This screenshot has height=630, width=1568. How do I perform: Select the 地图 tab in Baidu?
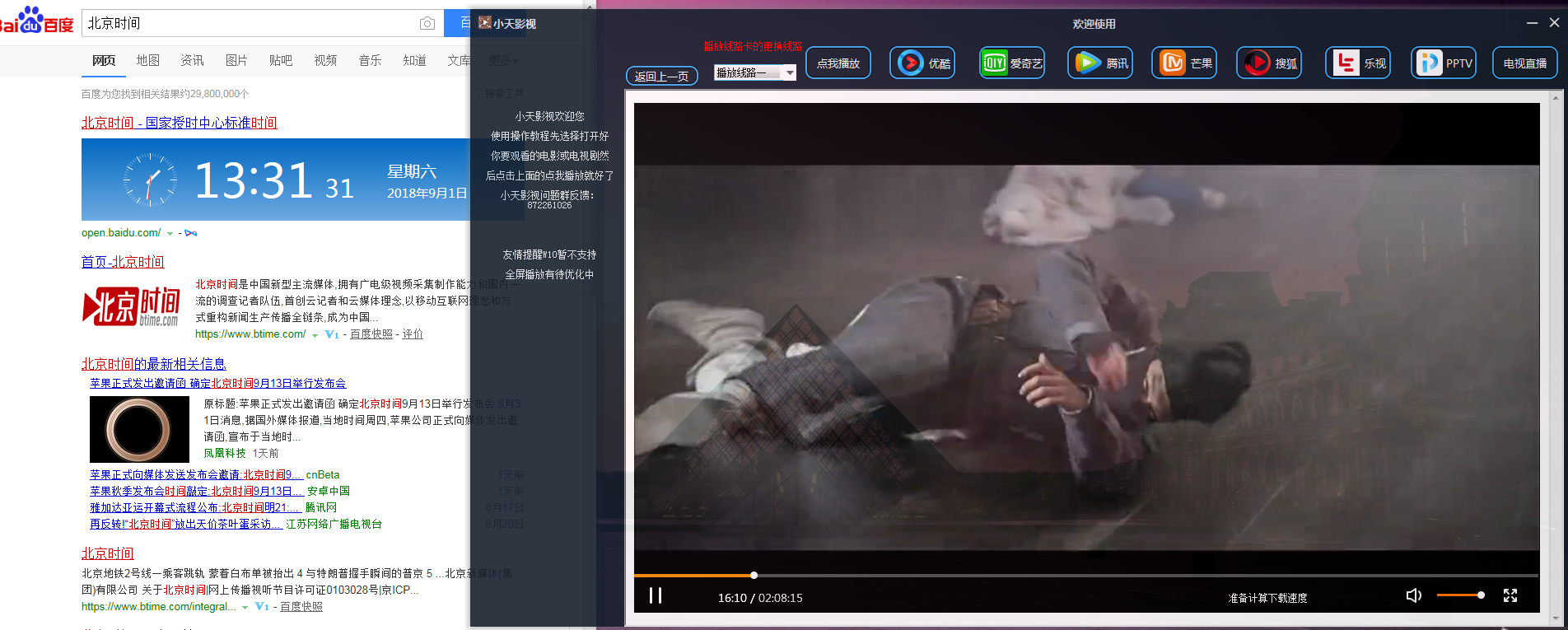point(148,60)
